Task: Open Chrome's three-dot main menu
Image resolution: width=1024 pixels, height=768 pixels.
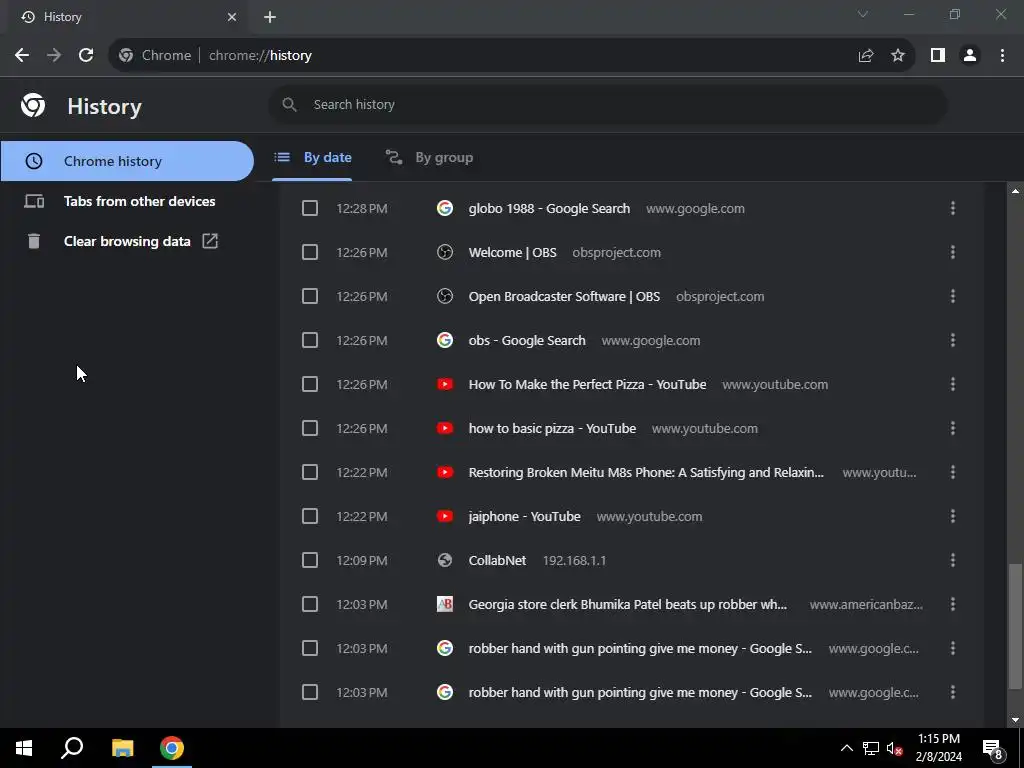Action: click(1002, 56)
